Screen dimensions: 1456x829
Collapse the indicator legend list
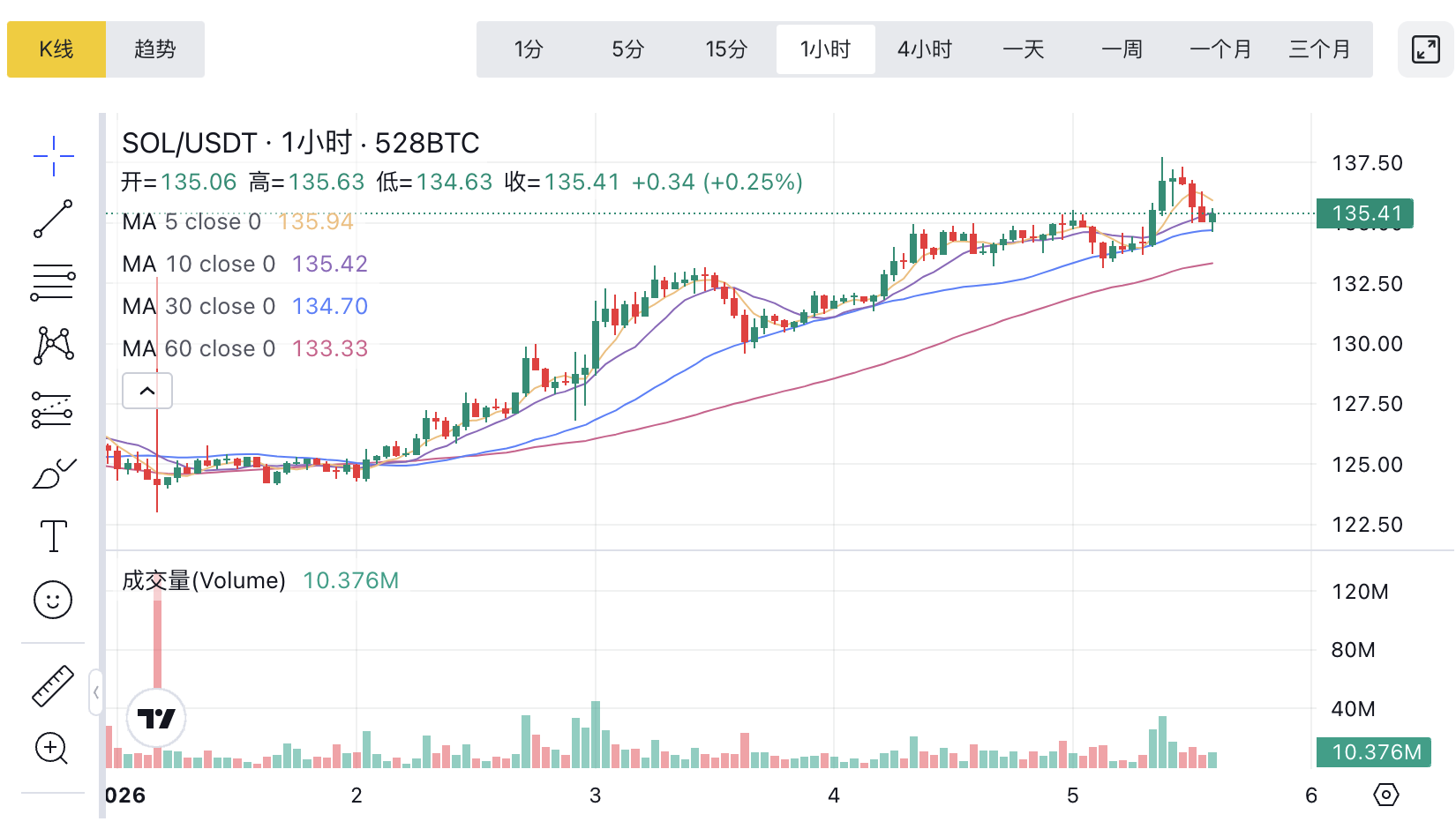tap(147, 391)
